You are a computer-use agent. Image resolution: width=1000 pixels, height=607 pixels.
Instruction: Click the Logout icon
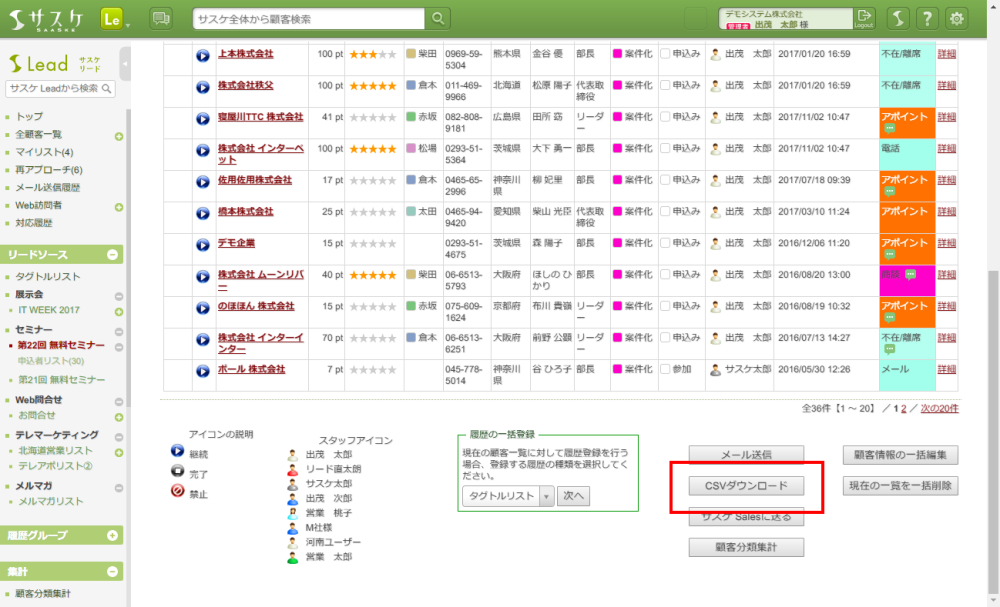click(x=864, y=18)
